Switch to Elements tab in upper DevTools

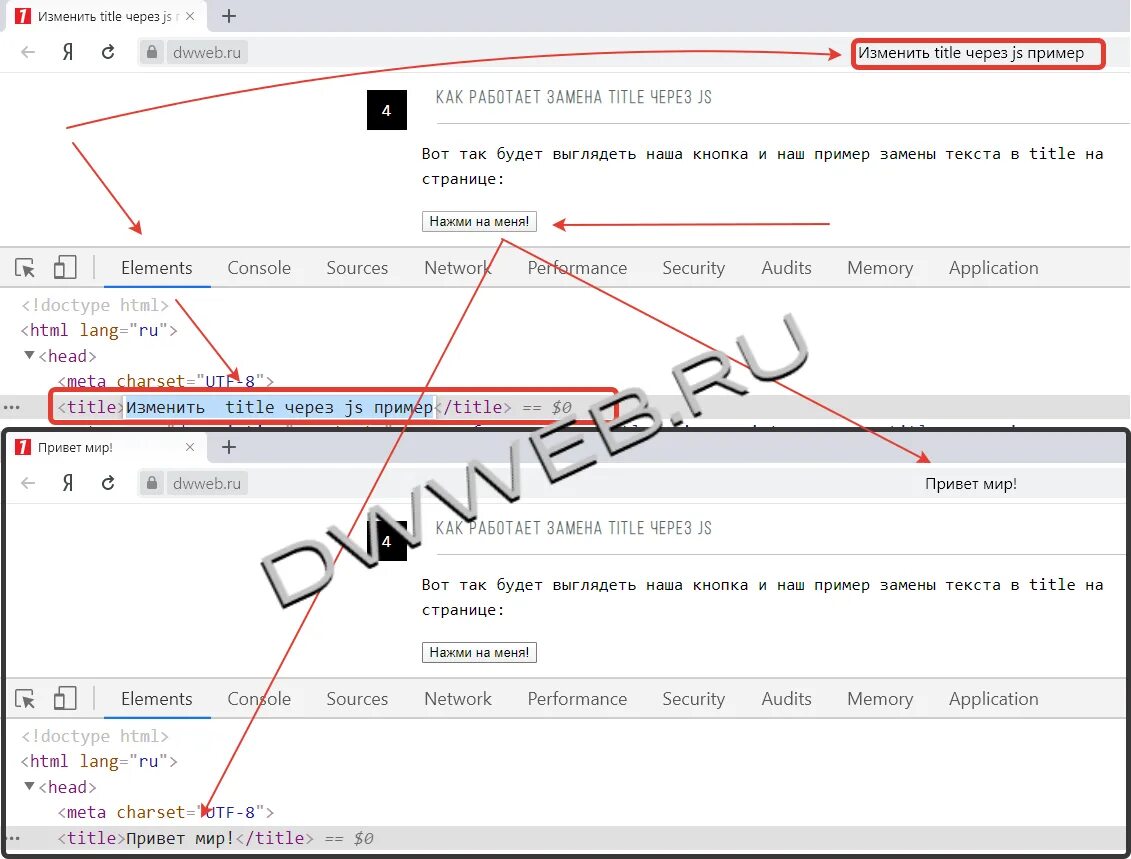pos(157,268)
